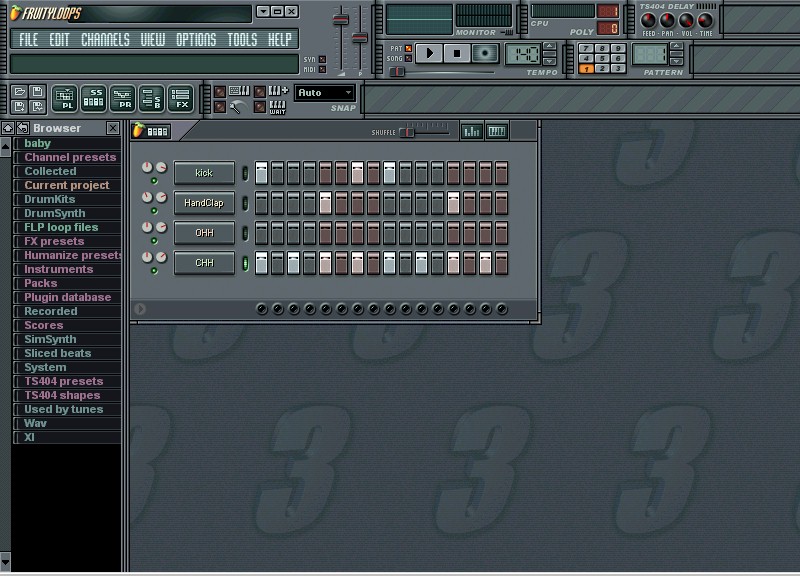
Task: Increase tempo with the up arrow
Action: [x=549, y=46]
